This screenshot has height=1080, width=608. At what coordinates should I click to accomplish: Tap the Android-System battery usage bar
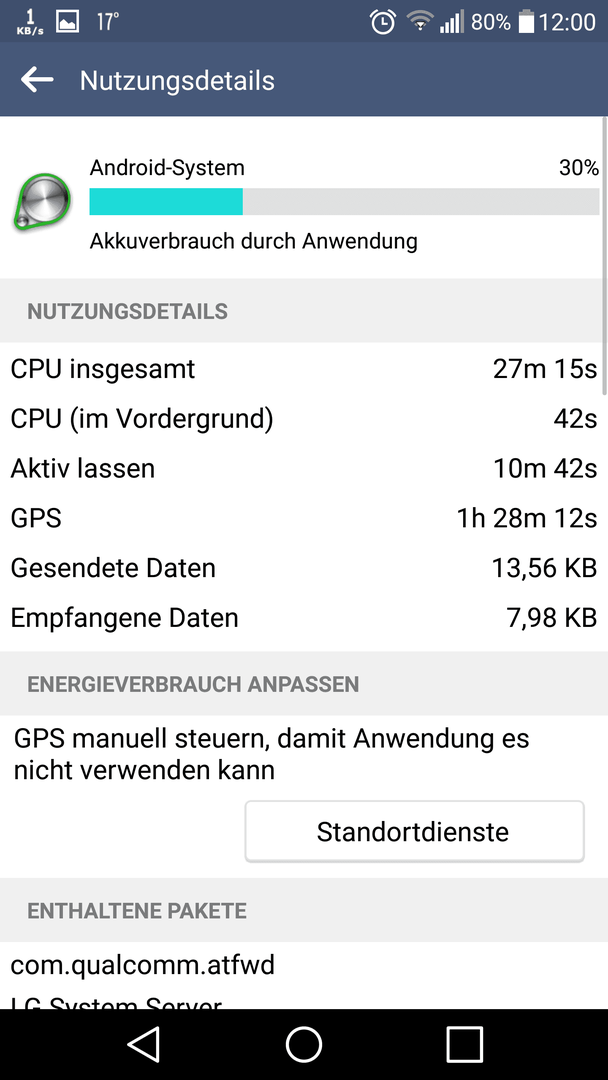(344, 202)
